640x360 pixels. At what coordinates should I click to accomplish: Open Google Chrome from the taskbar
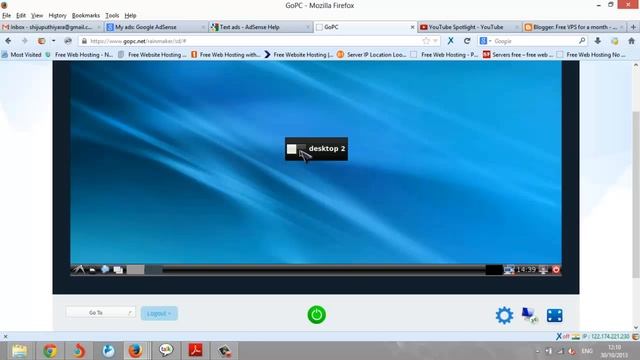(50, 351)
